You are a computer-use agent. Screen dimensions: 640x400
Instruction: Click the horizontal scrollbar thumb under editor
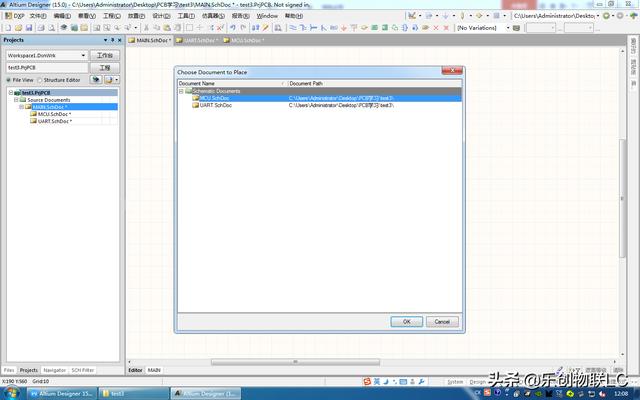tap(295, 362)
